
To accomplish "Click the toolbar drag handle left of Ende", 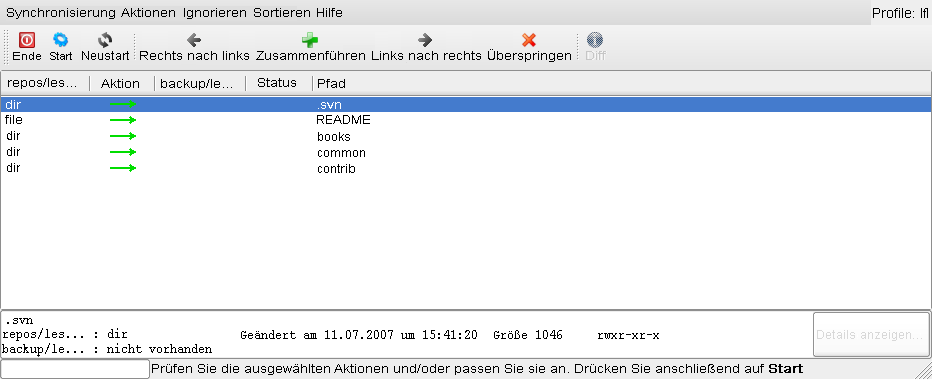I will click(x=7, y=47).
